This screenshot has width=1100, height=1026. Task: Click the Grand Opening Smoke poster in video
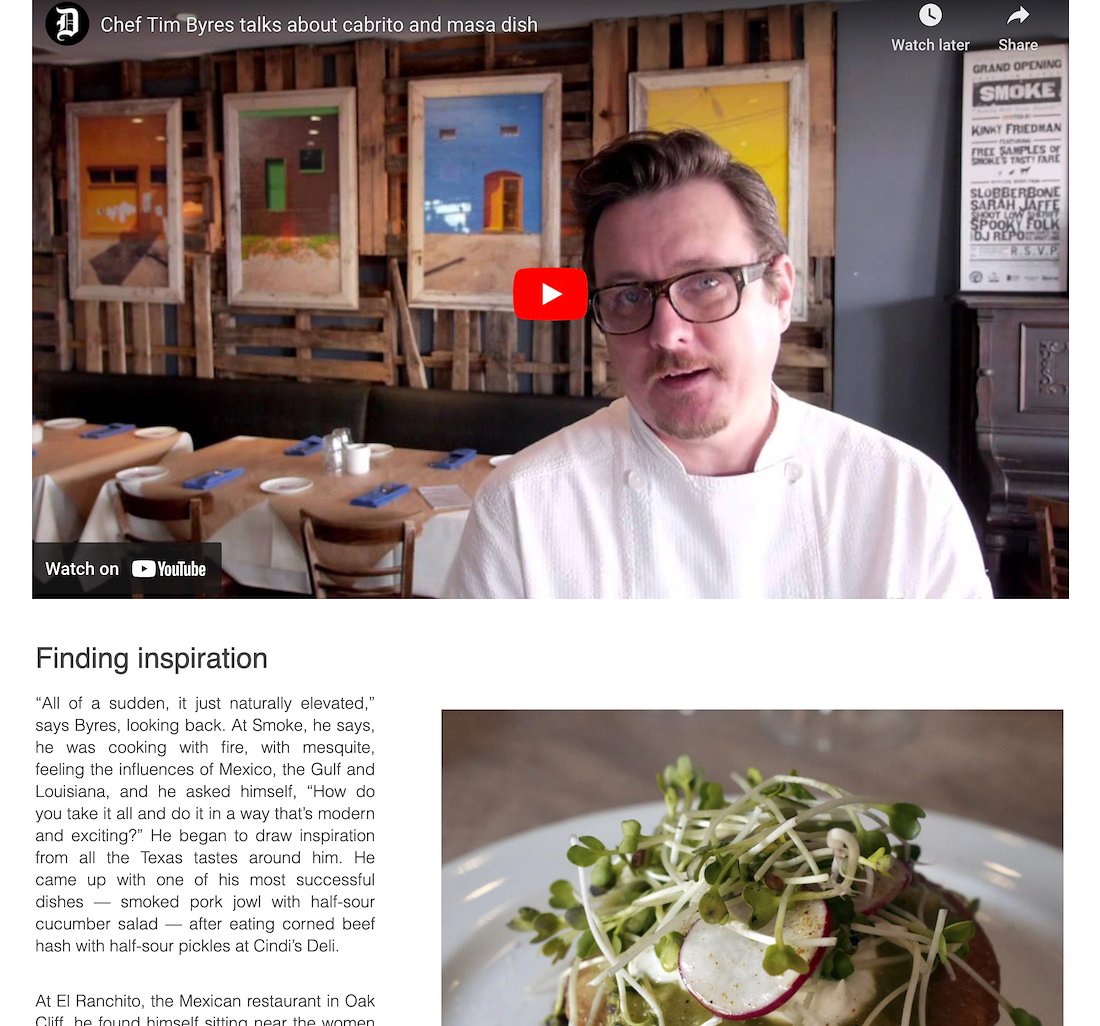pos(1014,168)
